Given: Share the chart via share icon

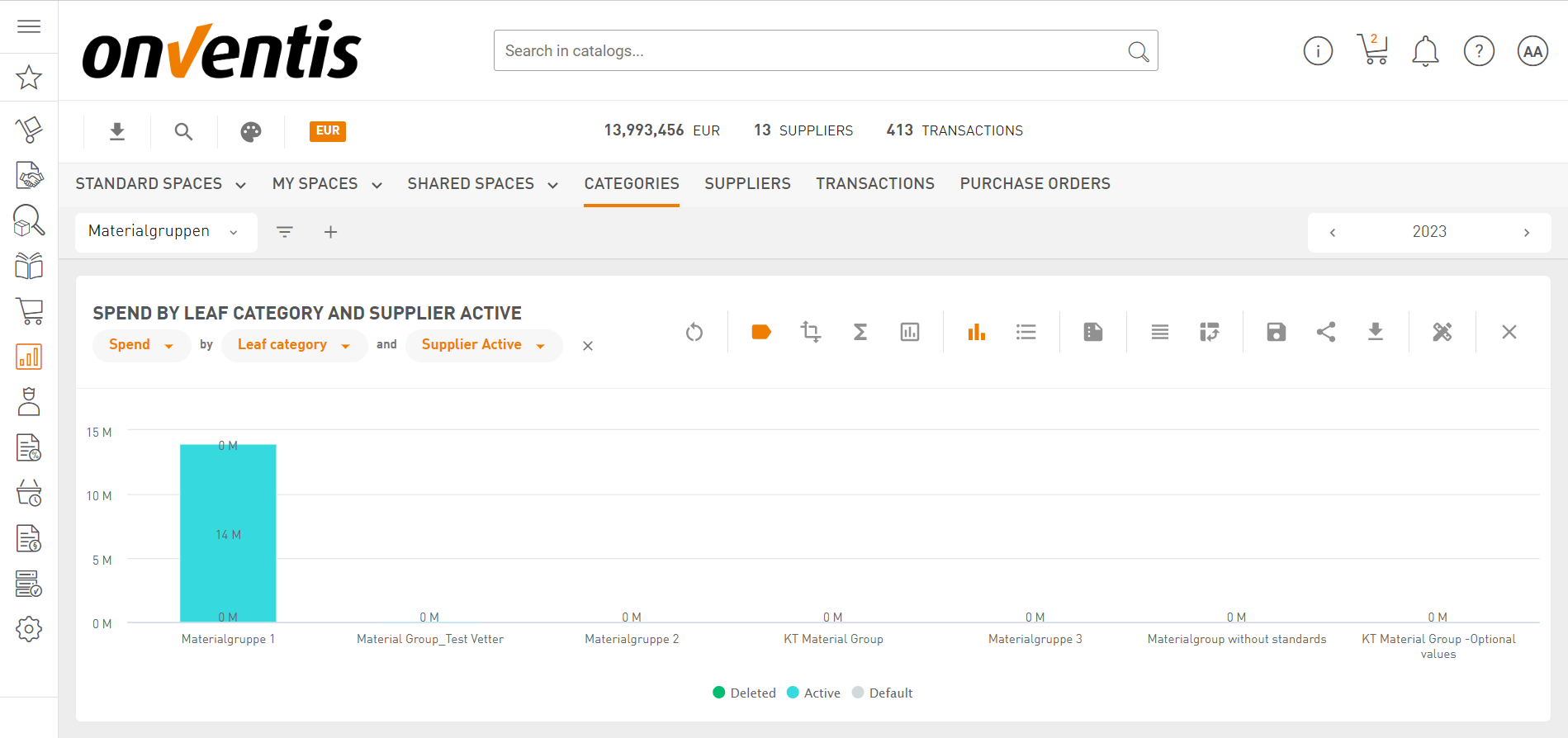Looking at the screenshot, I should [x=1325, y=332].
